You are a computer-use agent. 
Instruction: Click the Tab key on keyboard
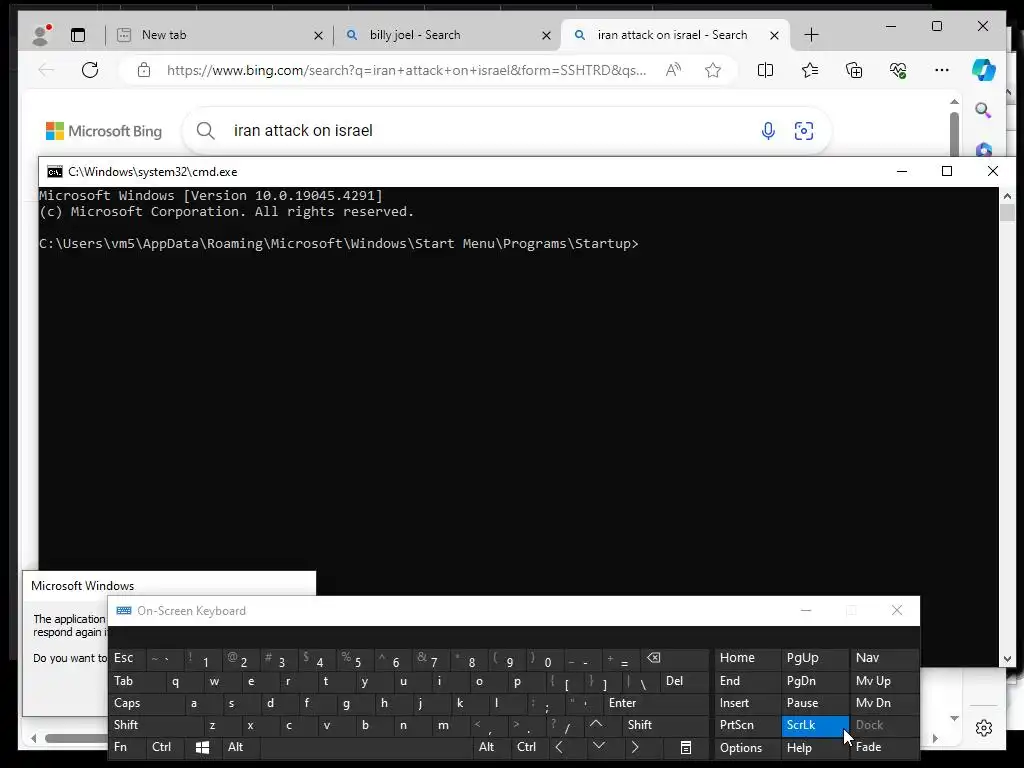pos(136,681)
